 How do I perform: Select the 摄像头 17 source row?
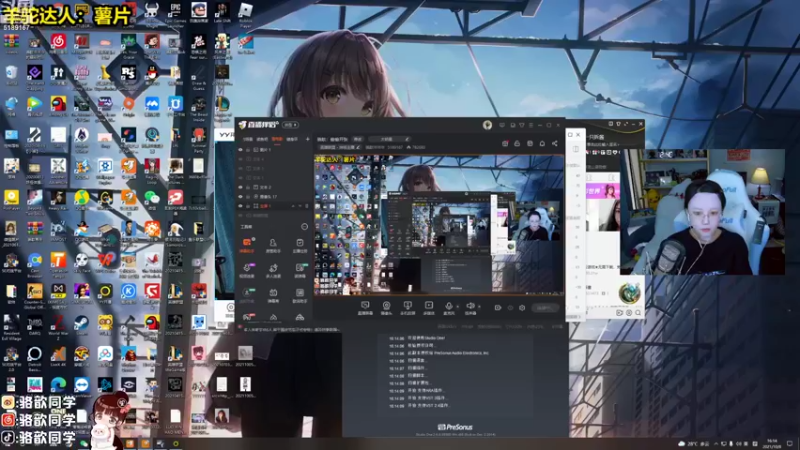[x=274, y=196]
